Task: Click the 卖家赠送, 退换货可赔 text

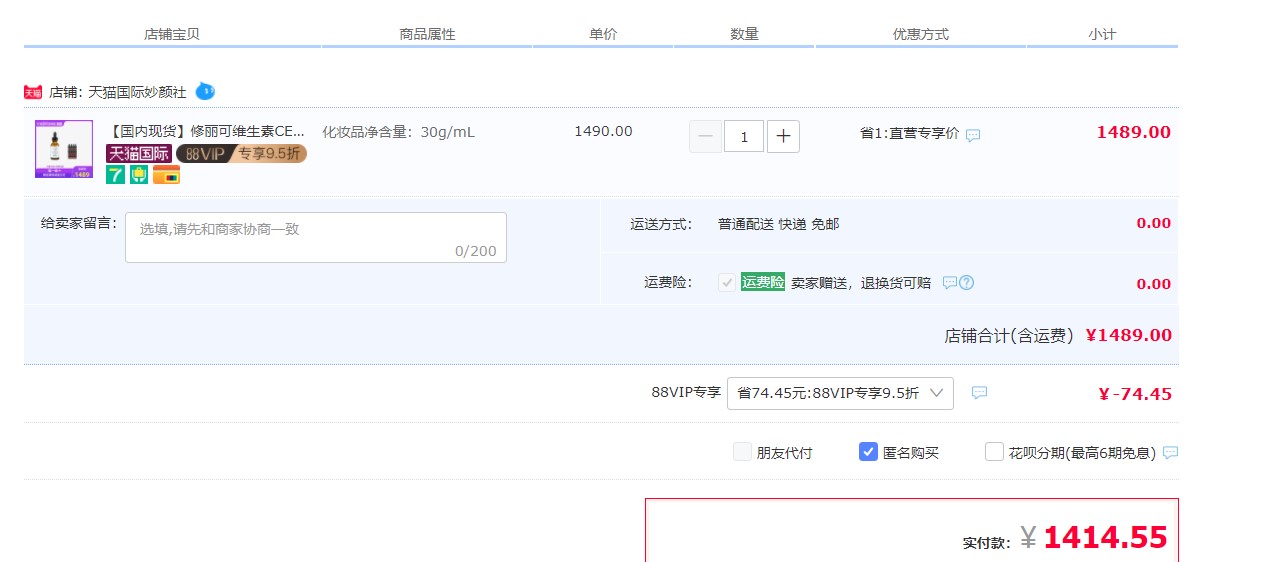Action: (861, 283)
